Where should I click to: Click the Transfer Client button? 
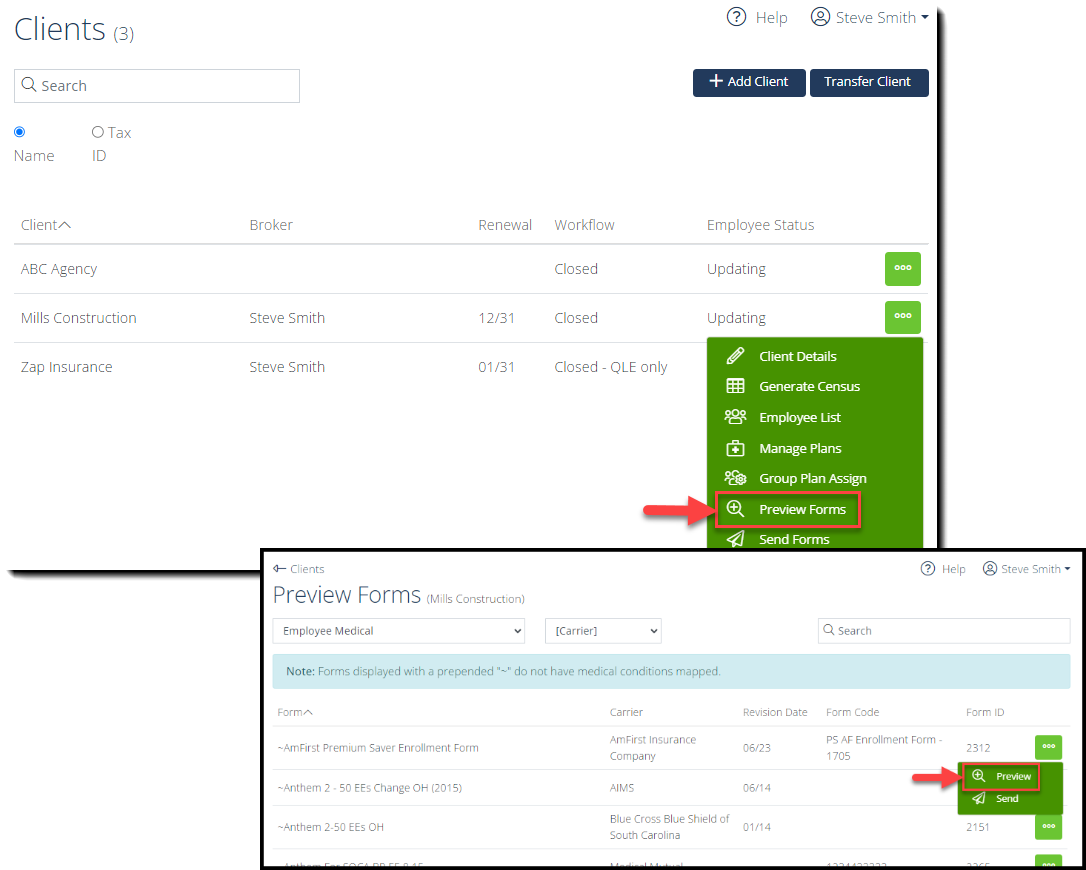(869, 82)
